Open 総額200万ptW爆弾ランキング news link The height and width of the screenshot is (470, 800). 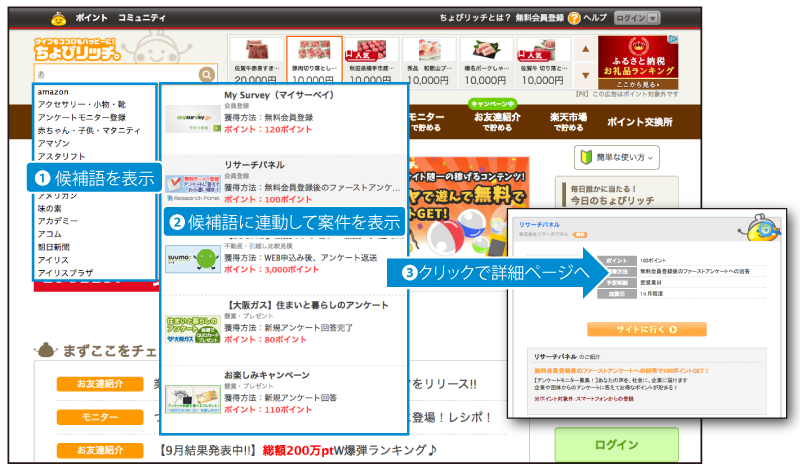(x=298, y=450)
